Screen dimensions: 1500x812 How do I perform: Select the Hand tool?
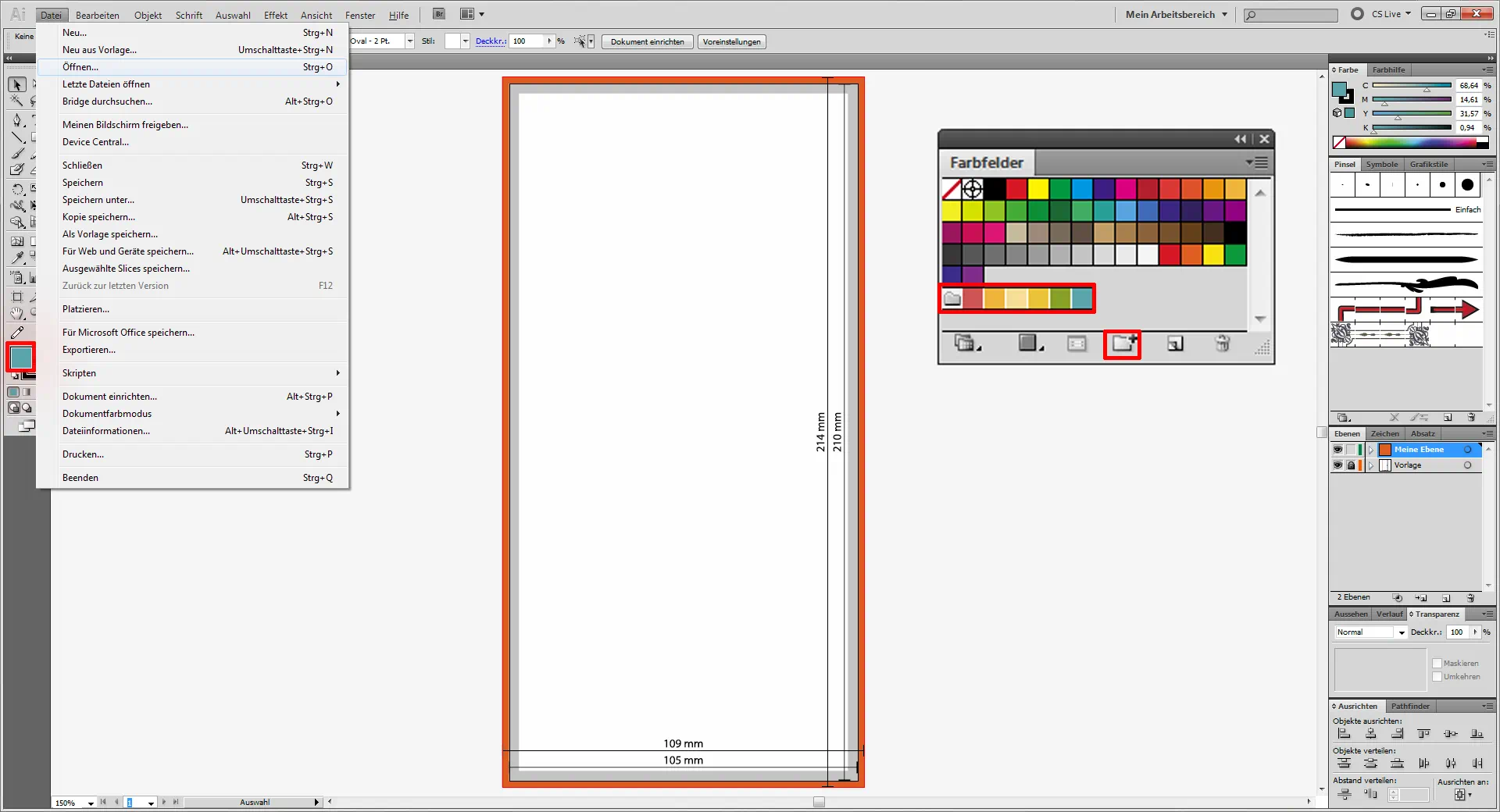pyautogui.click(x=17, y=314)
